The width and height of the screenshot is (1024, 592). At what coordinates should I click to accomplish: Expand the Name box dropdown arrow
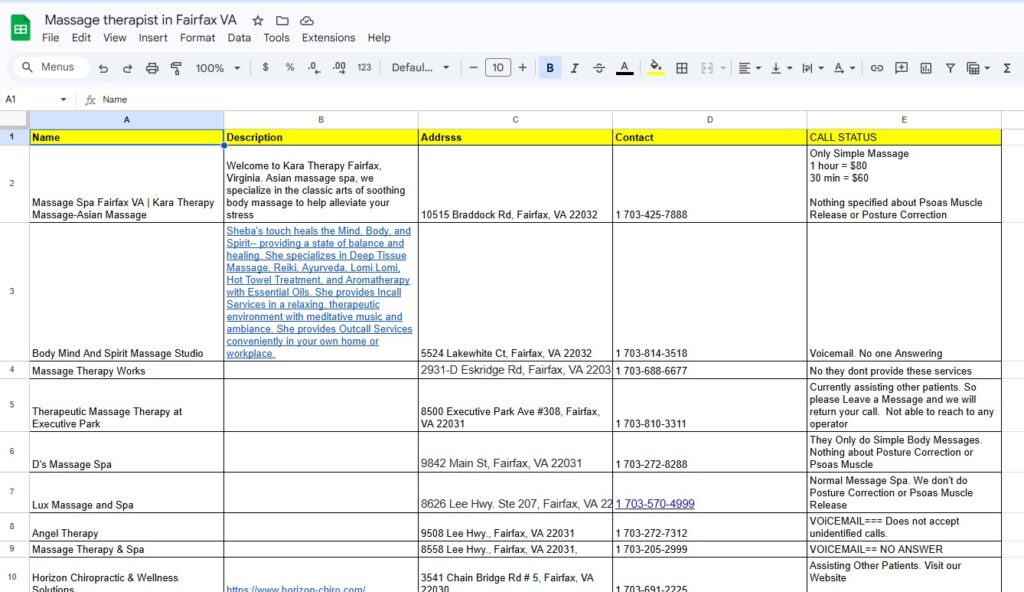click(x=63, y=99)
